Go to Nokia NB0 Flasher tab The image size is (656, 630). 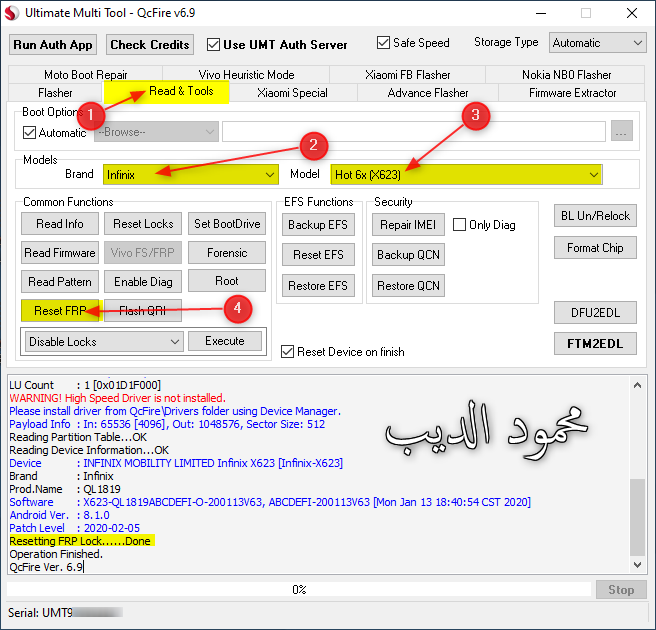(566, 74)
